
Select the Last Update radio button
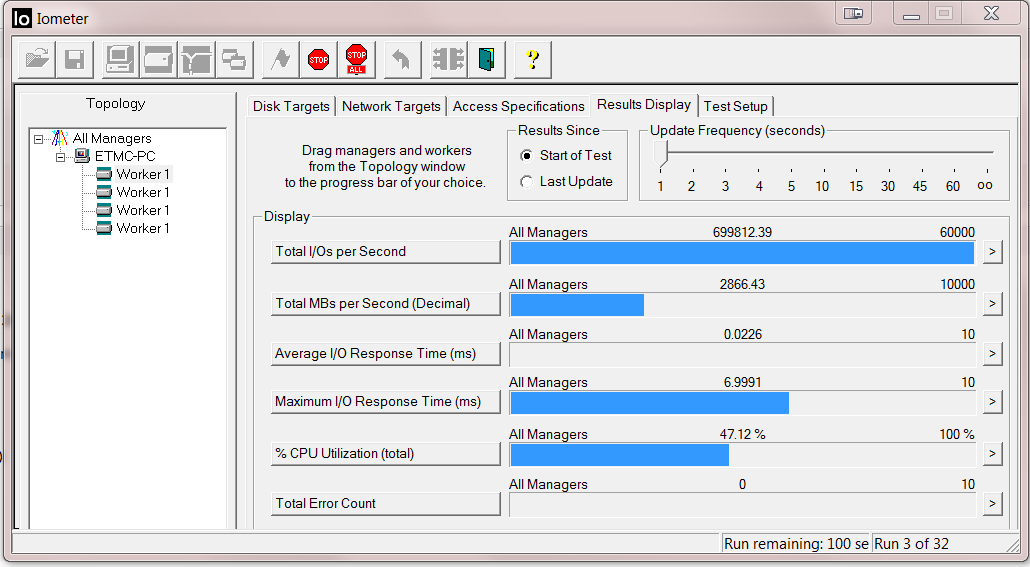(527, 182)
